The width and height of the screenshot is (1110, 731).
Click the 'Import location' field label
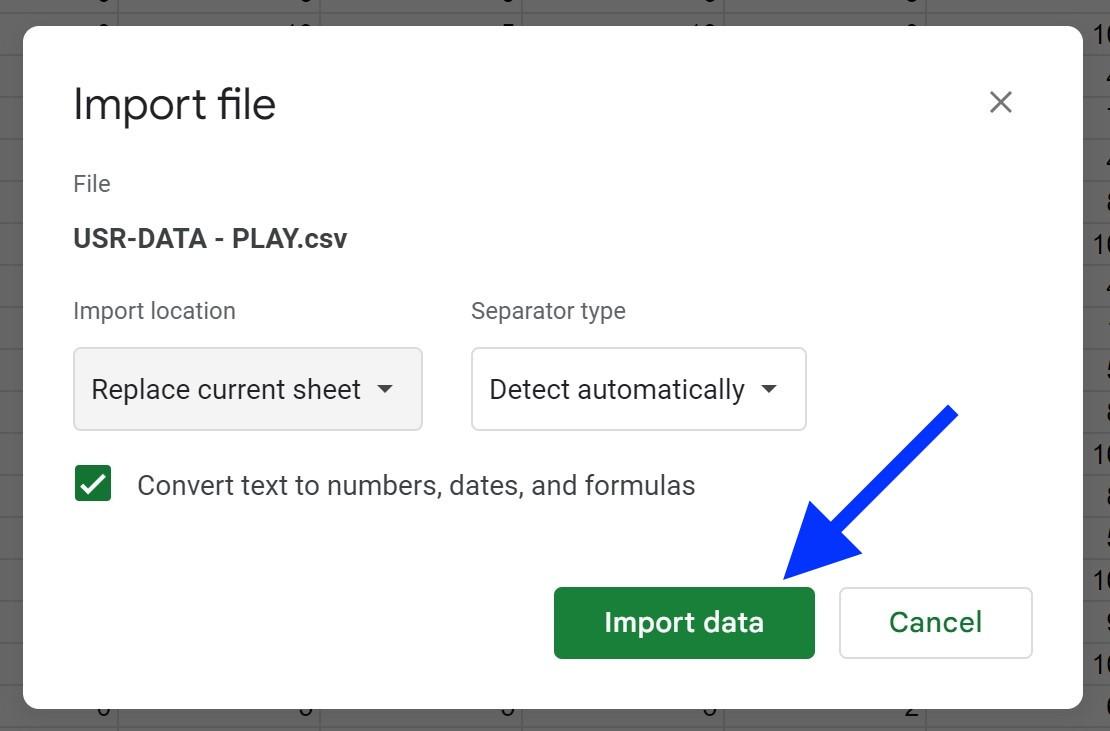point(154,311)
